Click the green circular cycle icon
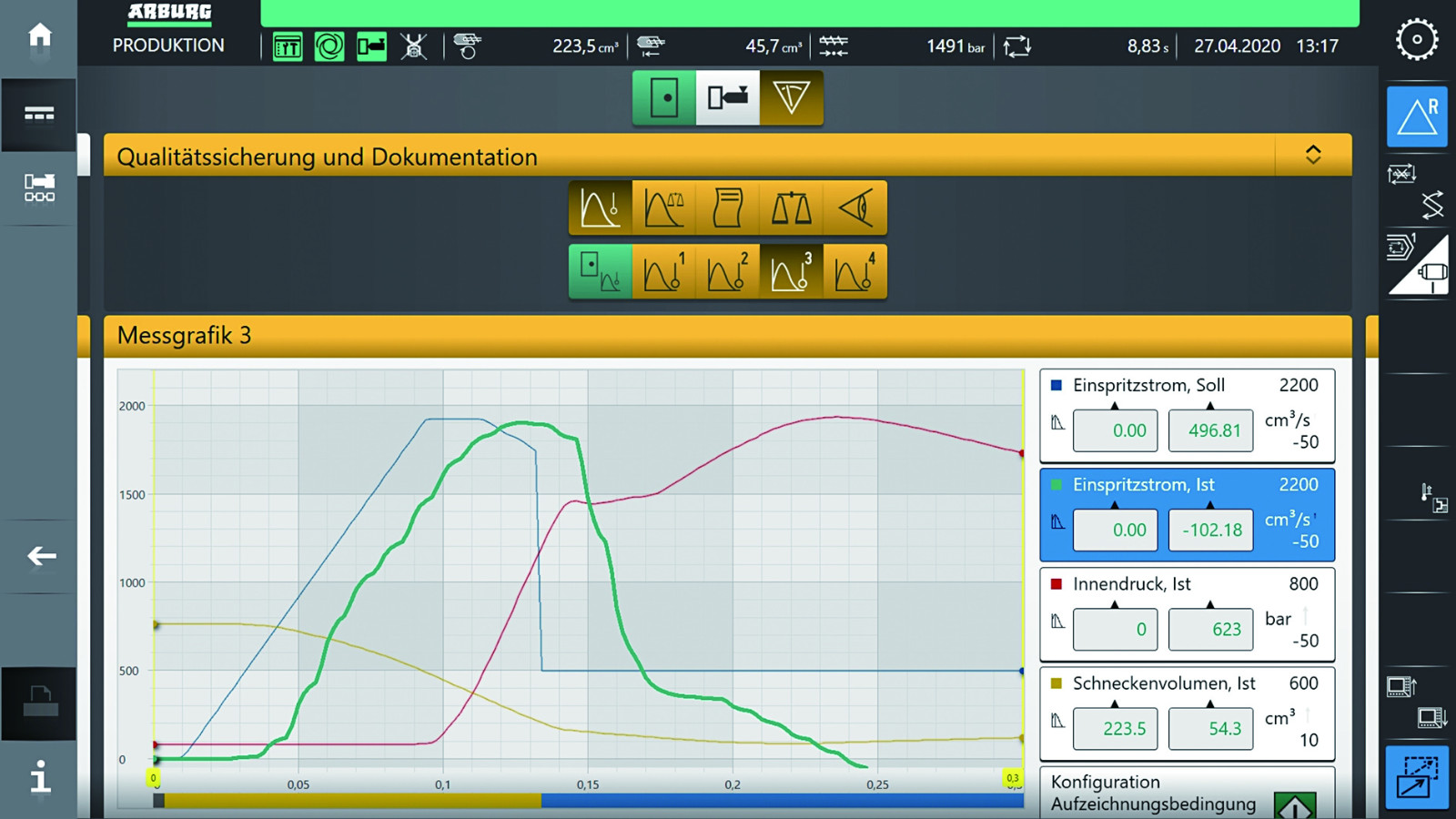 (x=329, y=46)
